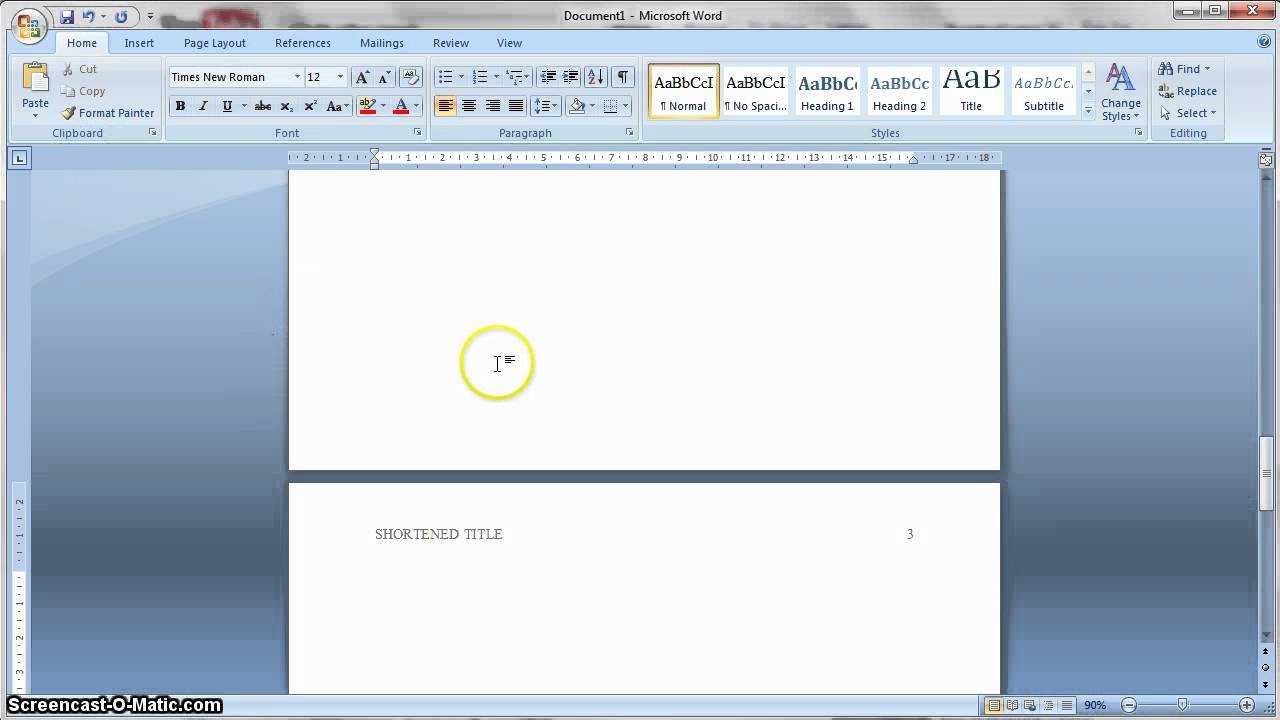The image size is (1280, 720).
Task: Toggle italic formatting
Action: click(x=202, y=106)
